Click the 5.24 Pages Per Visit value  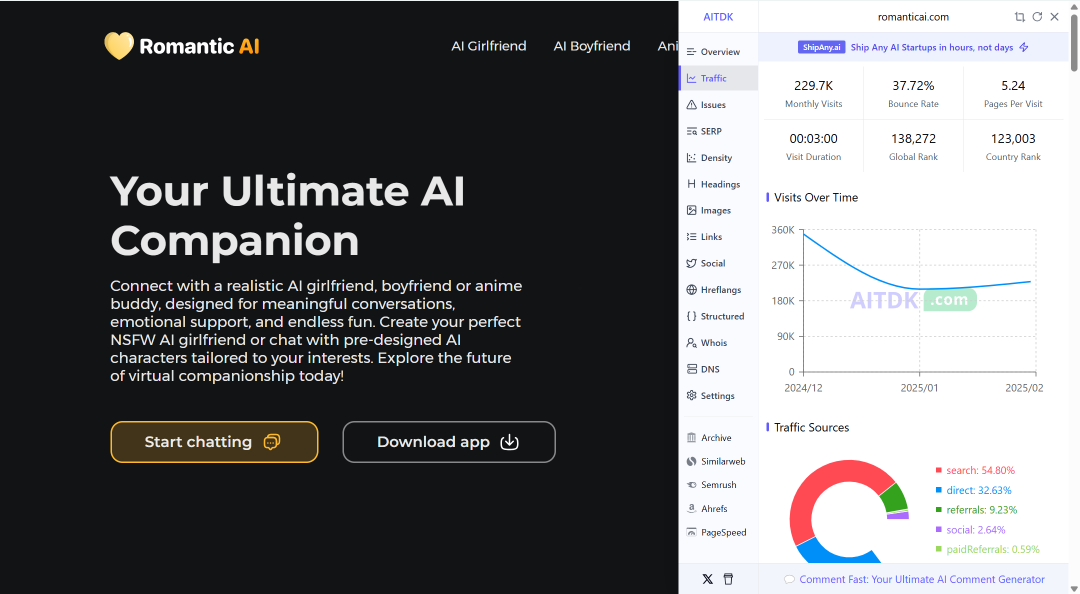(1013, 85)
